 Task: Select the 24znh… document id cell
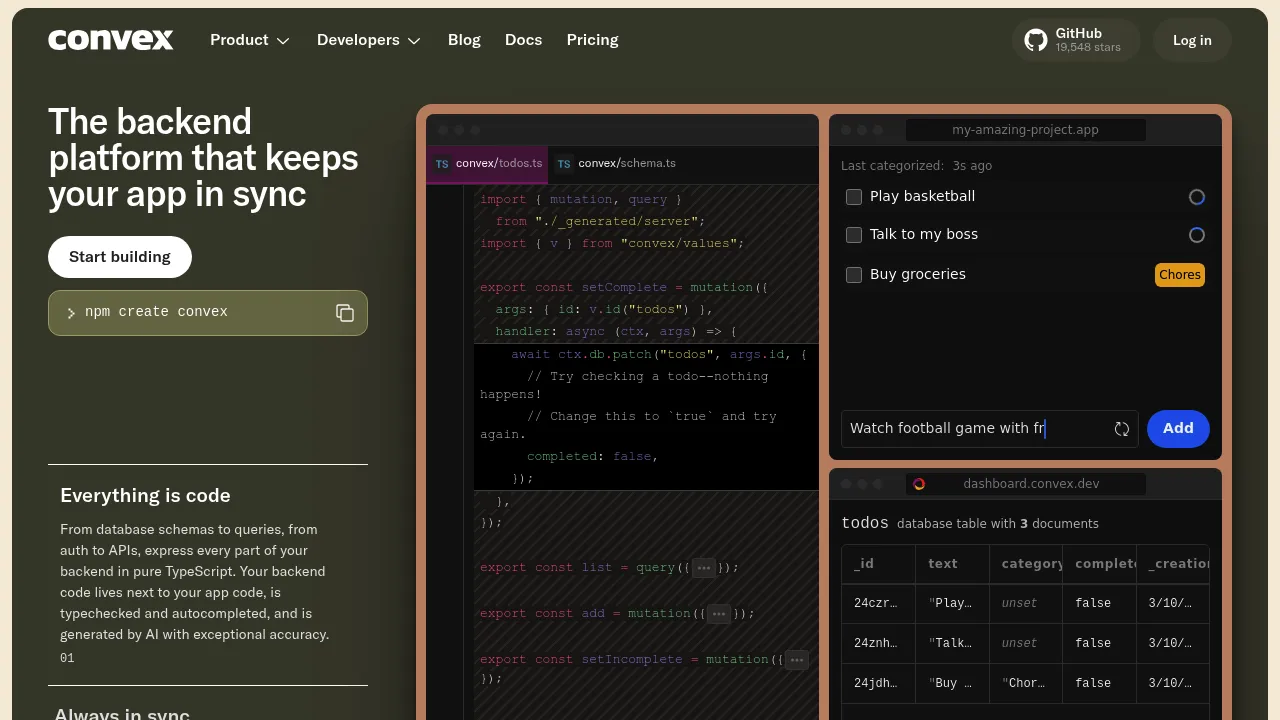(878, 644)
